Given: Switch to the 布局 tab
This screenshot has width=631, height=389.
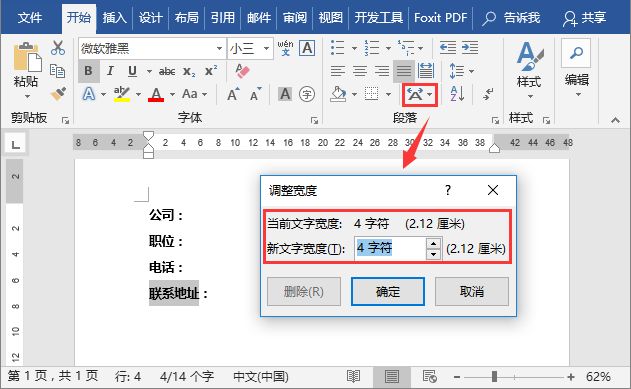Looking at the screenshot, I should [187, 18].
